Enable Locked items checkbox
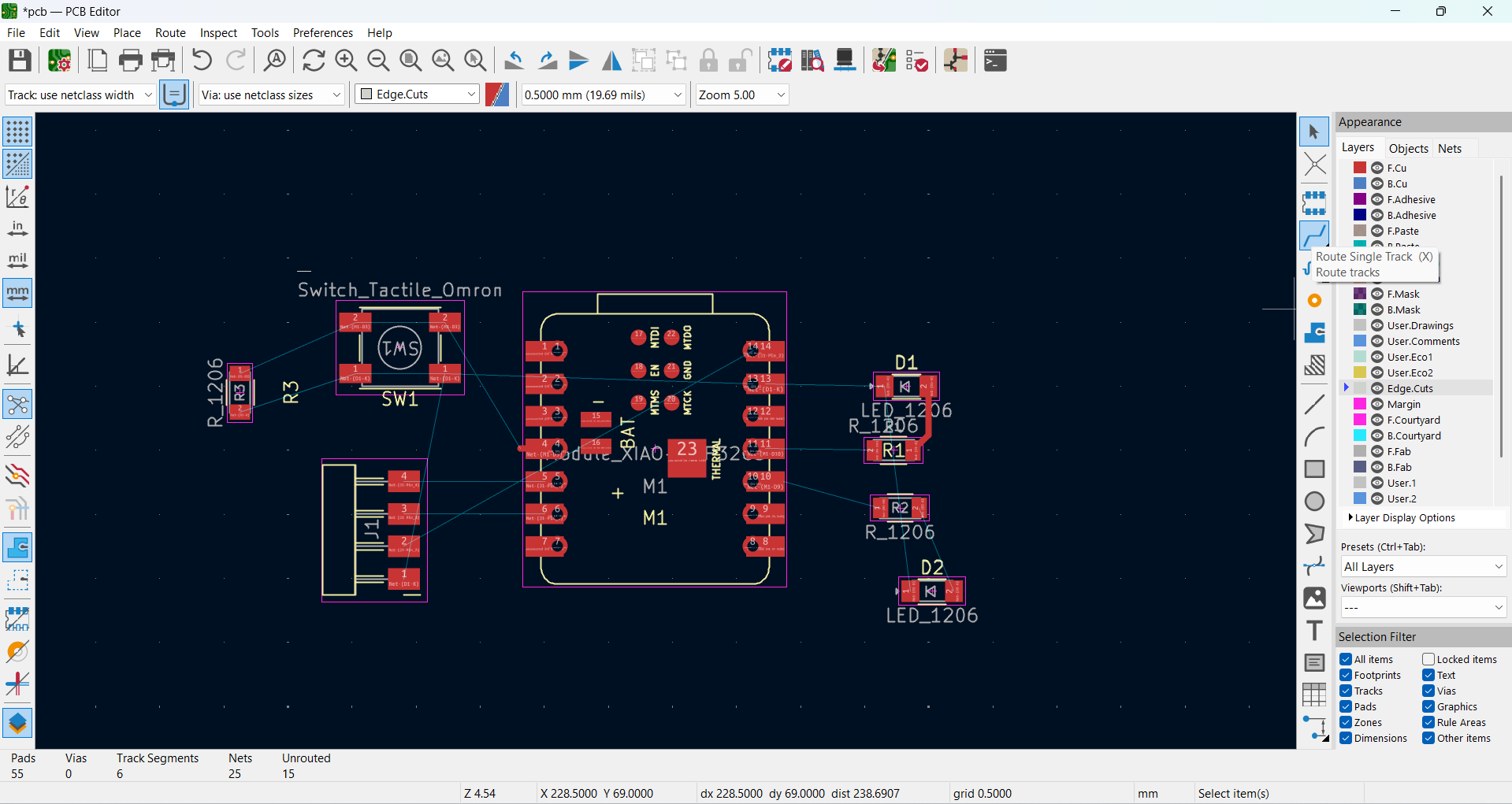Screen dimensions: 1512x804 tap(1428, 659)
